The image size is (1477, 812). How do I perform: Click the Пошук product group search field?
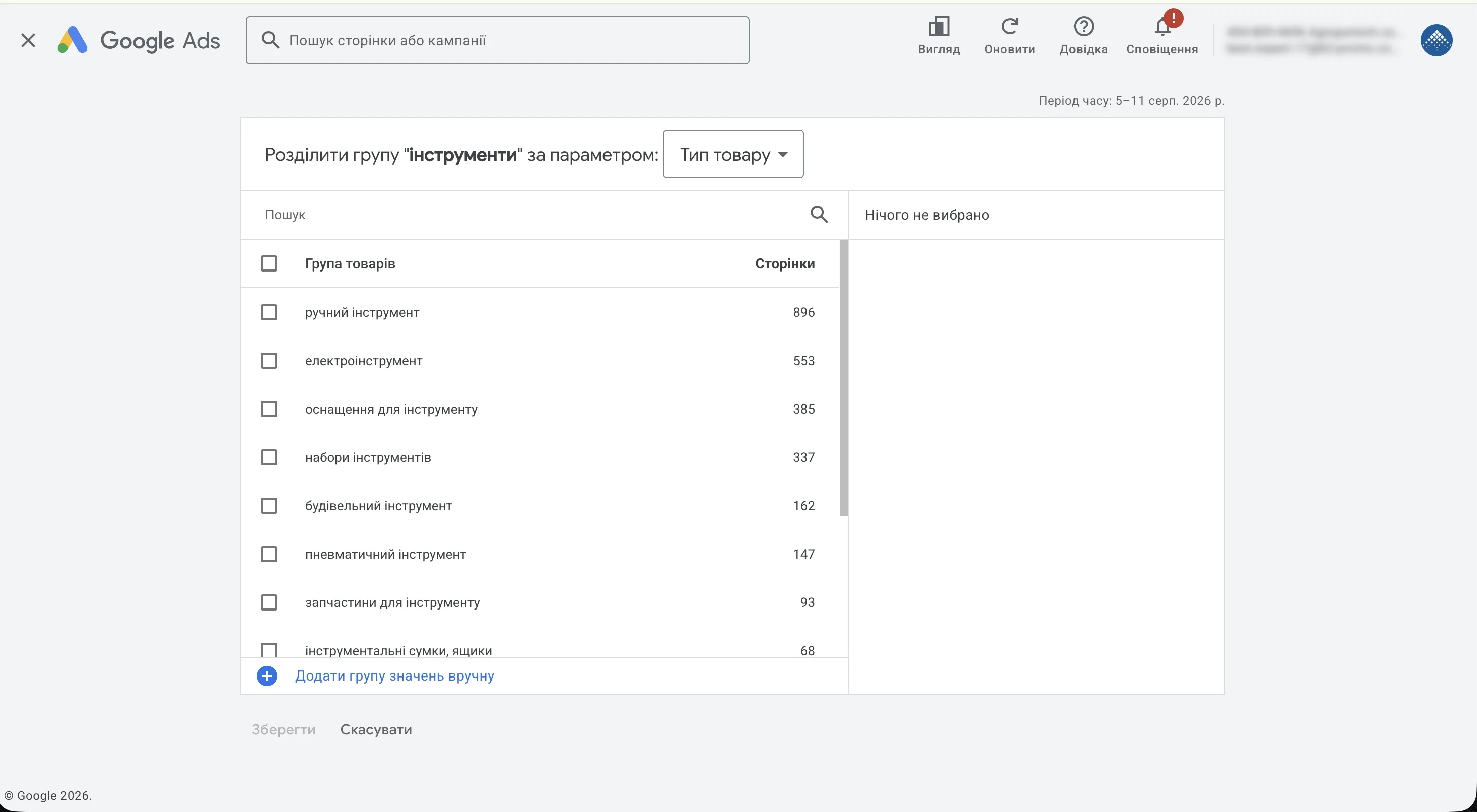coord(527,215)
